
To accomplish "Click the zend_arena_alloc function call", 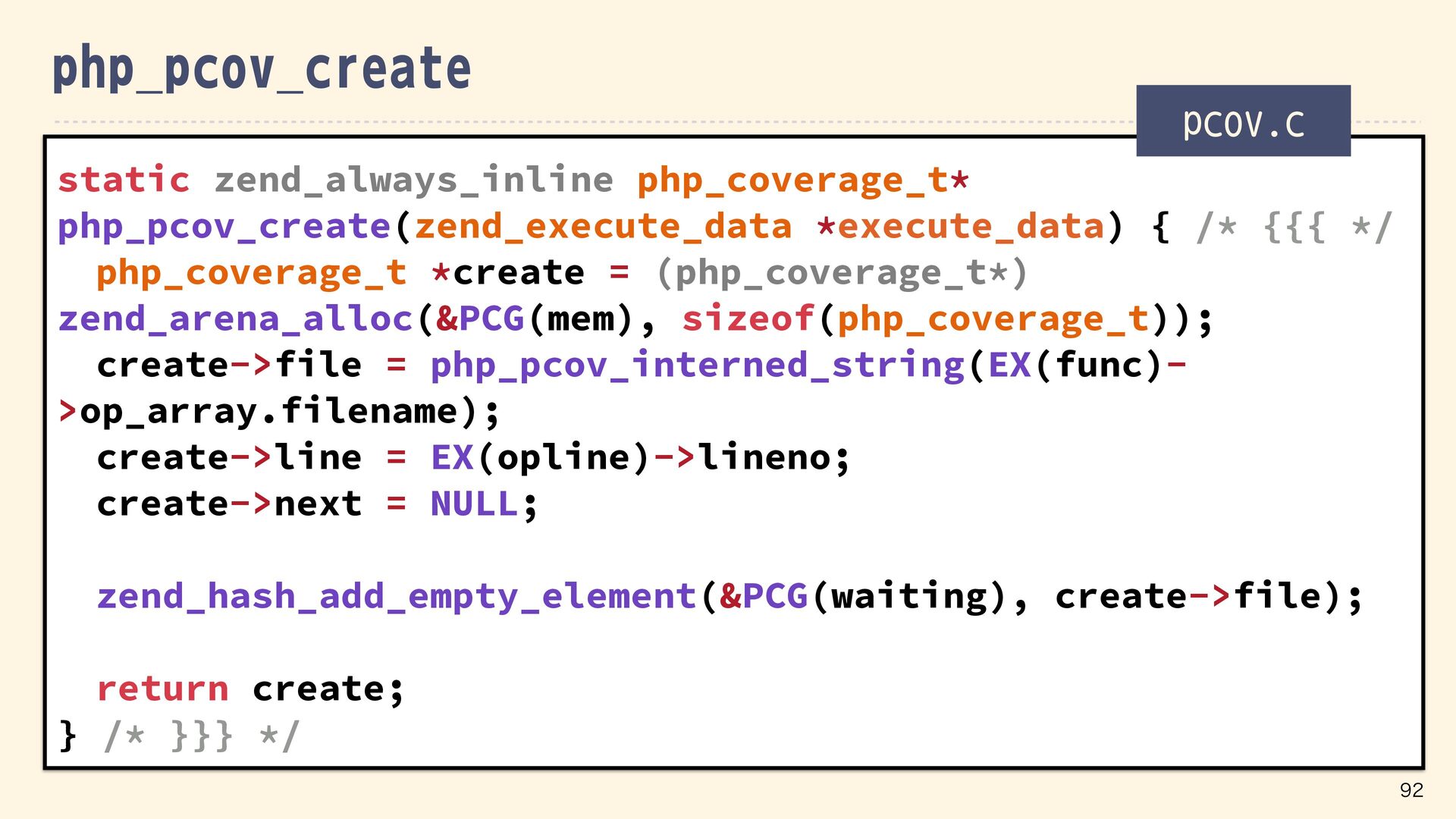I will 236,319.
